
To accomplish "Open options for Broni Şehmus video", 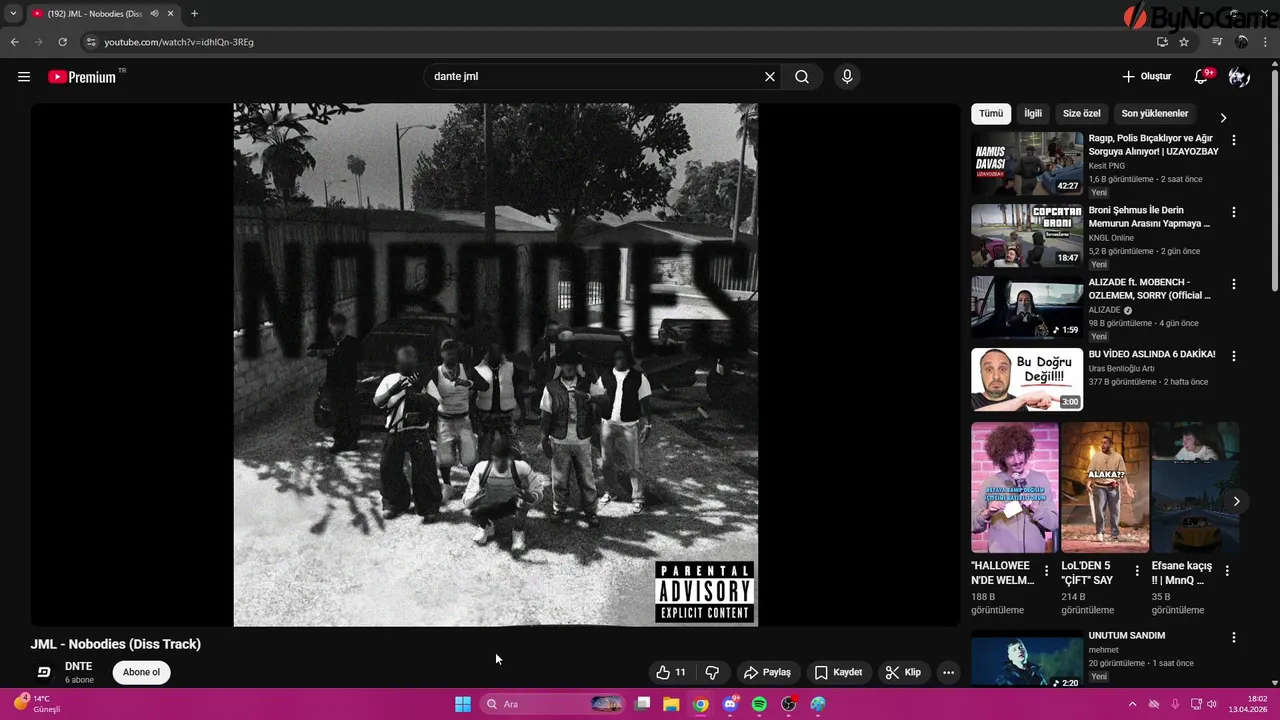I will 1234,212.
